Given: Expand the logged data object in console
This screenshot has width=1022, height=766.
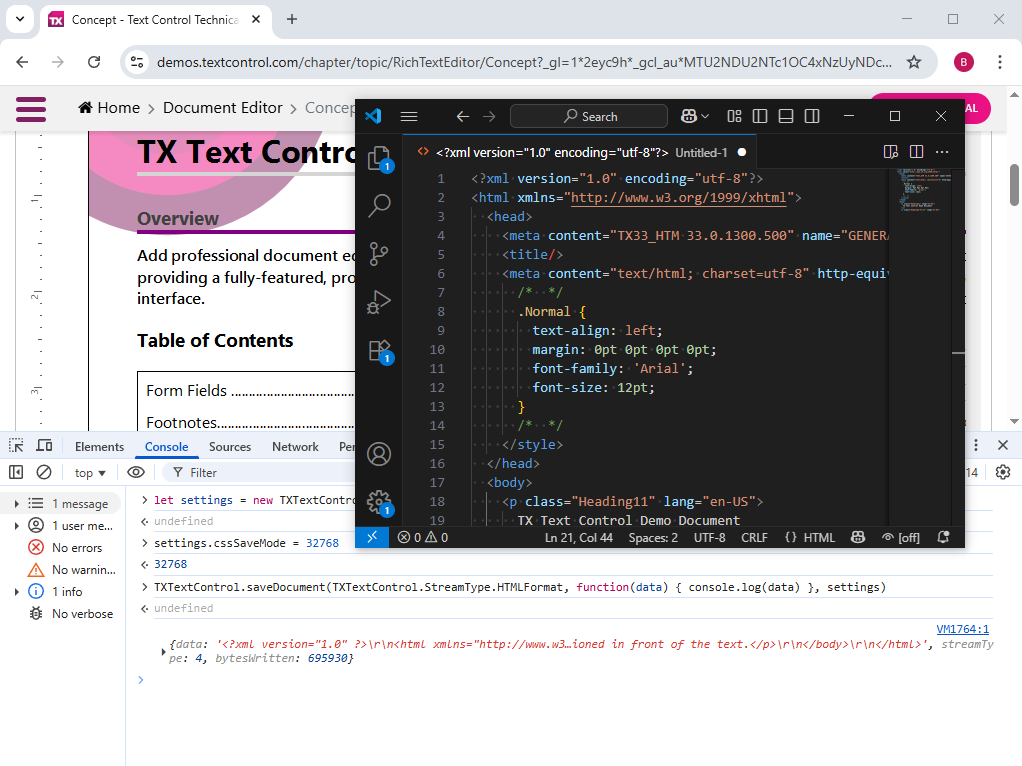Looking at the screenshot, I should [x=164, y=652].
